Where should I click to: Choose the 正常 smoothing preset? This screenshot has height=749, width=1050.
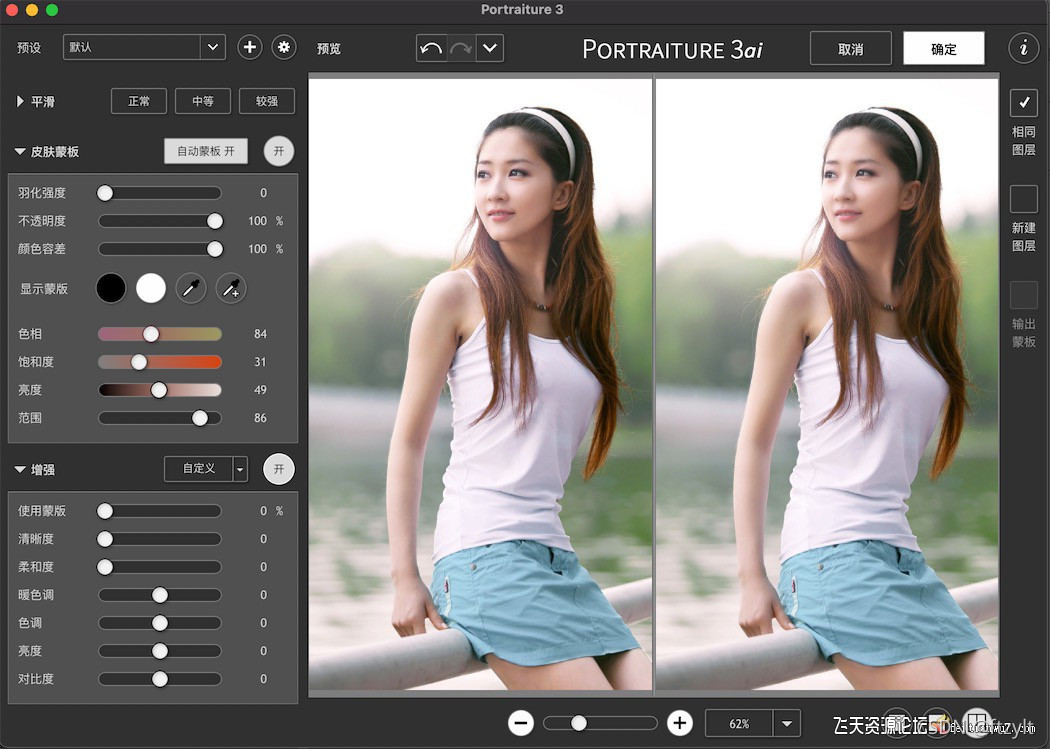pos(139,101)
